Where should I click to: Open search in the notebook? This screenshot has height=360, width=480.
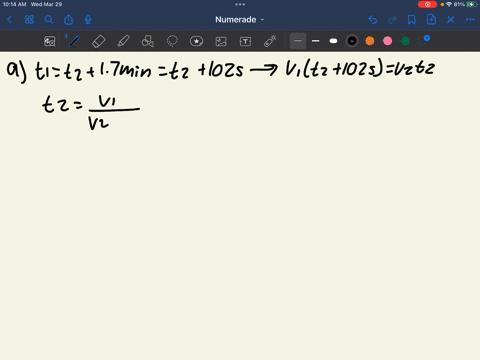pos(49,20)
